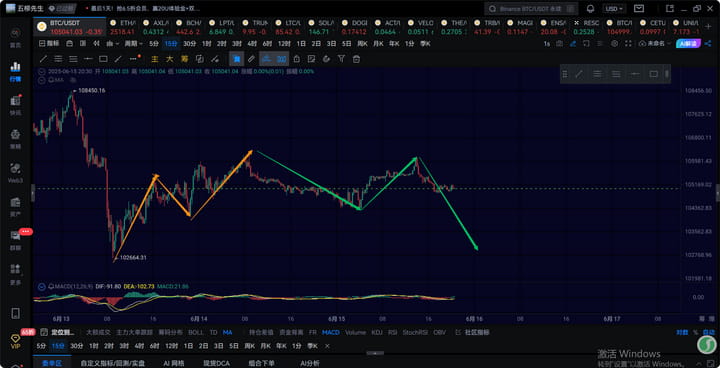Open the chart settings gear icon
Screen dimensions: 720x368
pos(615,44)
